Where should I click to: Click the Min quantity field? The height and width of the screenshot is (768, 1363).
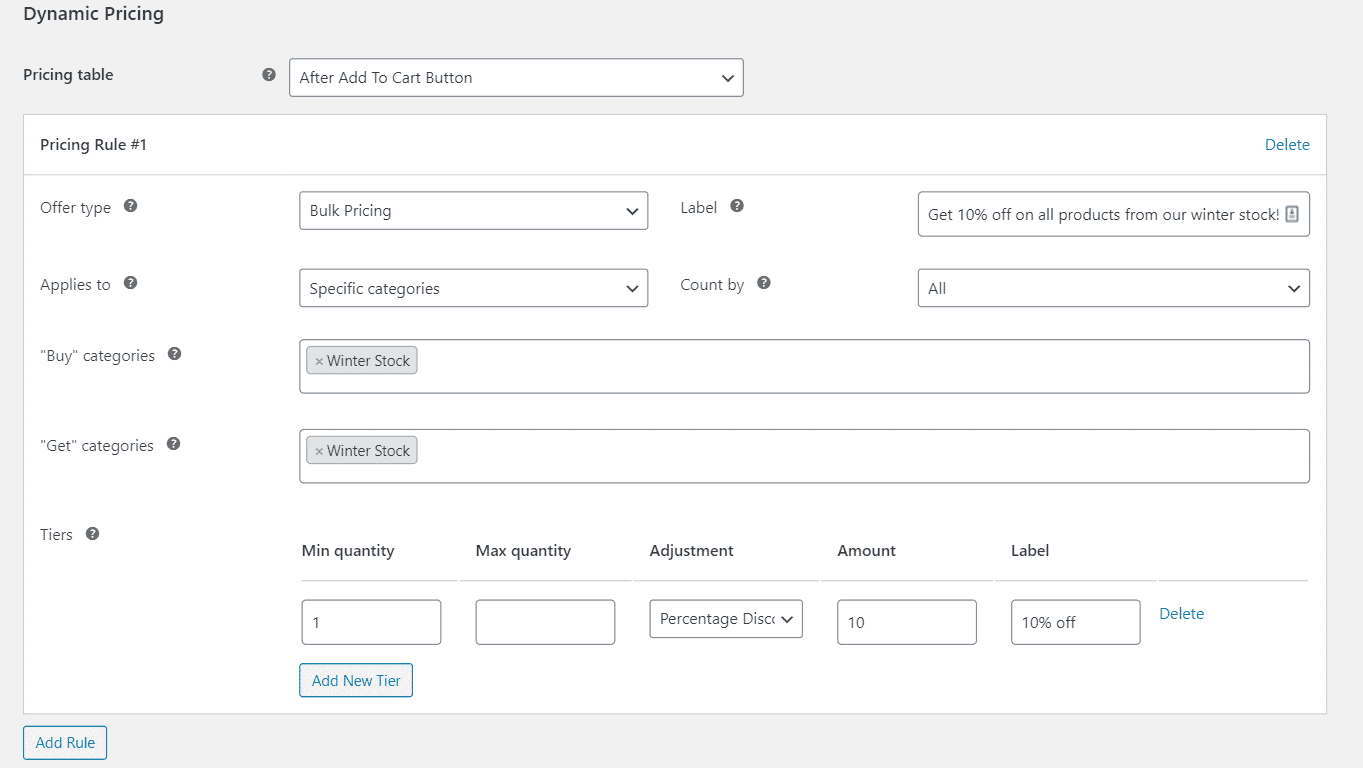(371, 622)
